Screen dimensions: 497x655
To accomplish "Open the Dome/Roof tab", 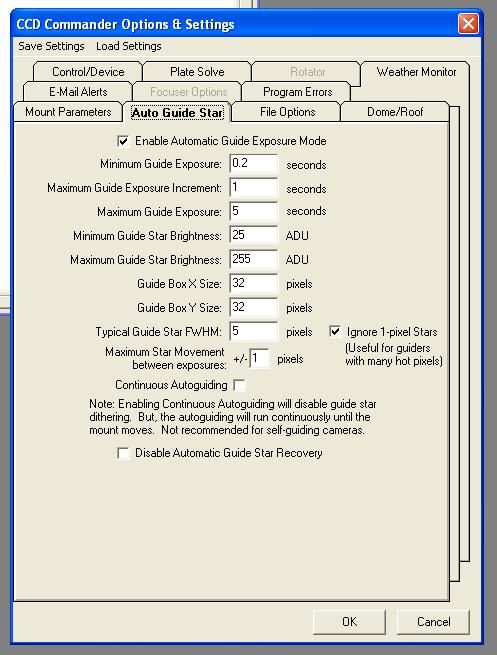I will [395, 112].
